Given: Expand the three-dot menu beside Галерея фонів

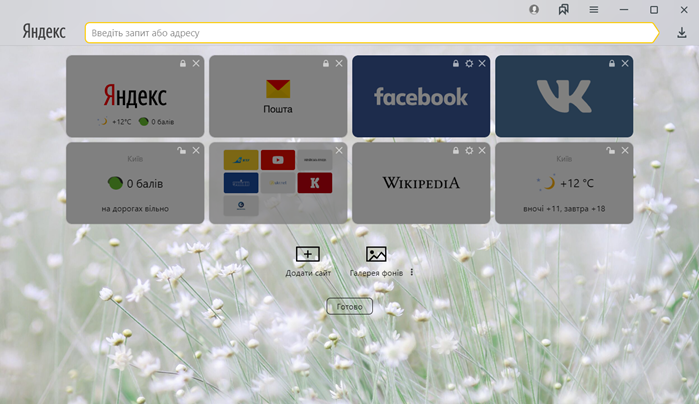Looking at the screenshot, I should (412, 272).
